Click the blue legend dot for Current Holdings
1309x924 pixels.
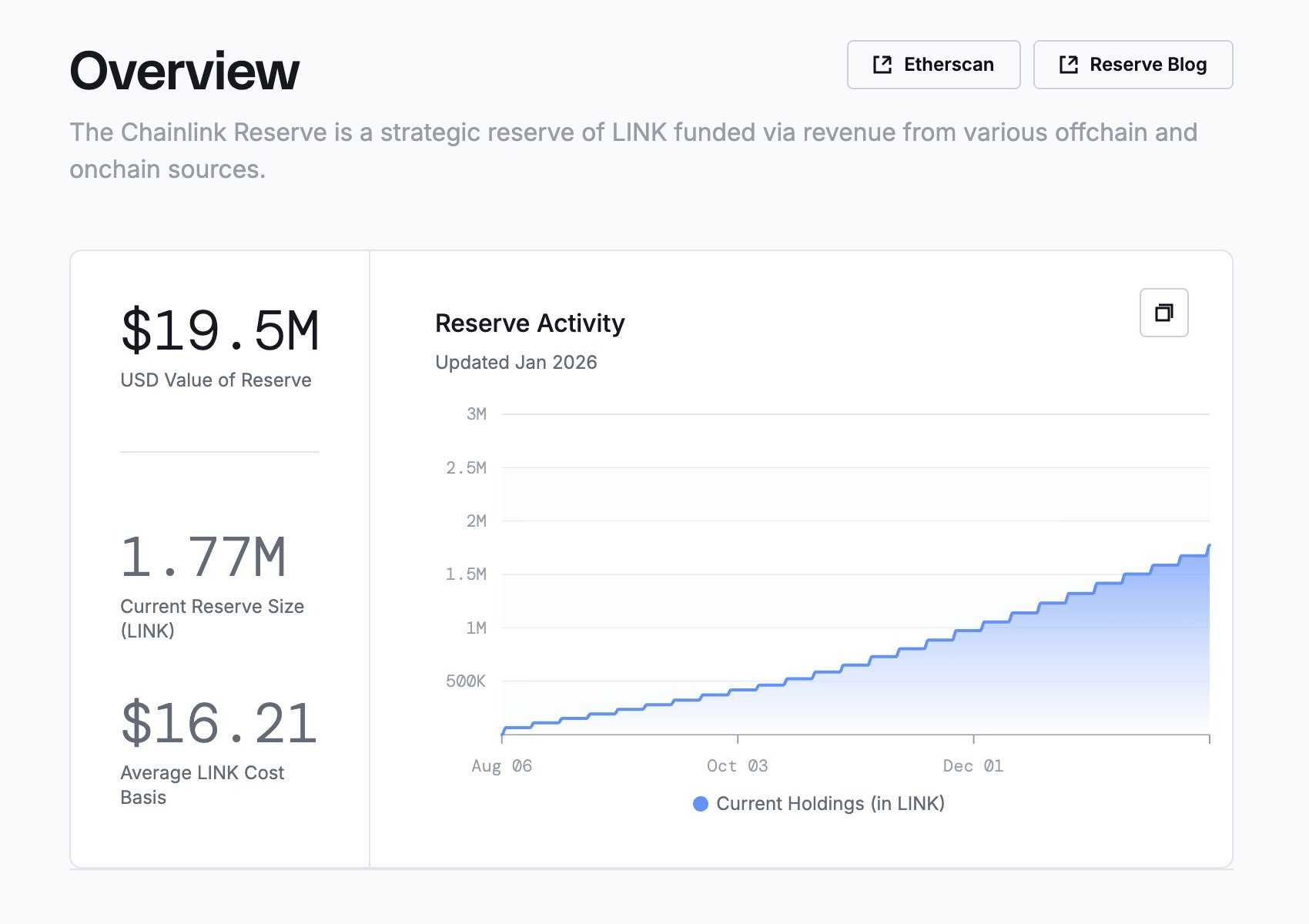pos(700,803)
